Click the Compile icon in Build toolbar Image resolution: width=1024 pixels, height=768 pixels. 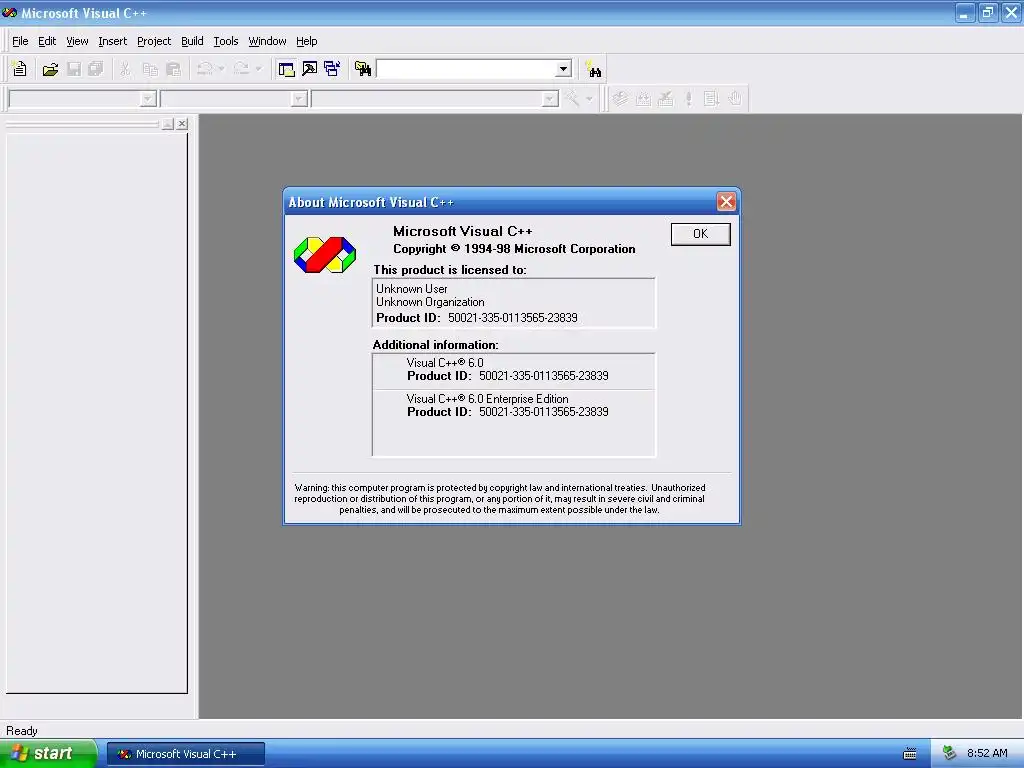[620, 99]
